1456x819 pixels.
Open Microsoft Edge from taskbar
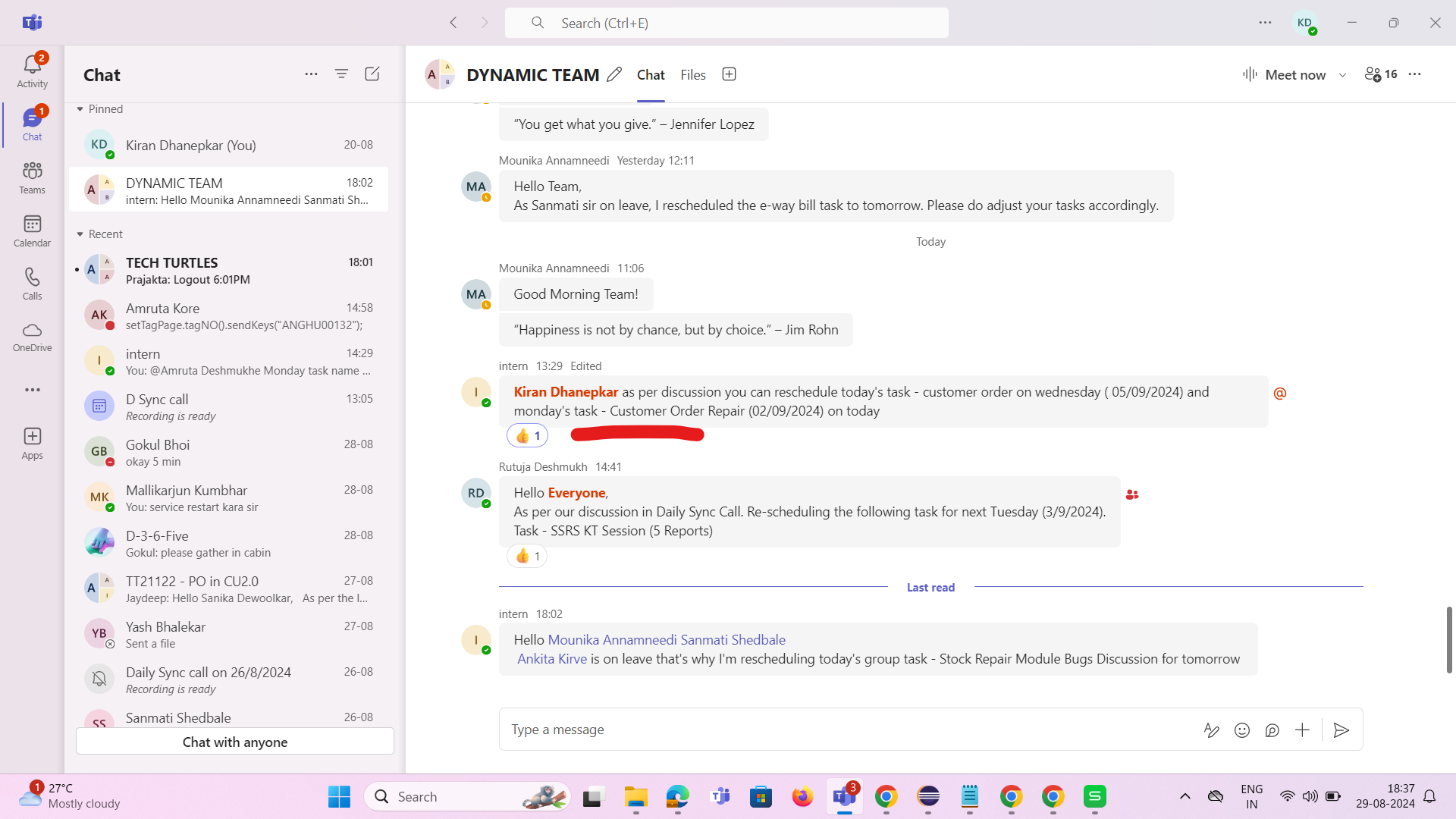click(x=677, y=796)
